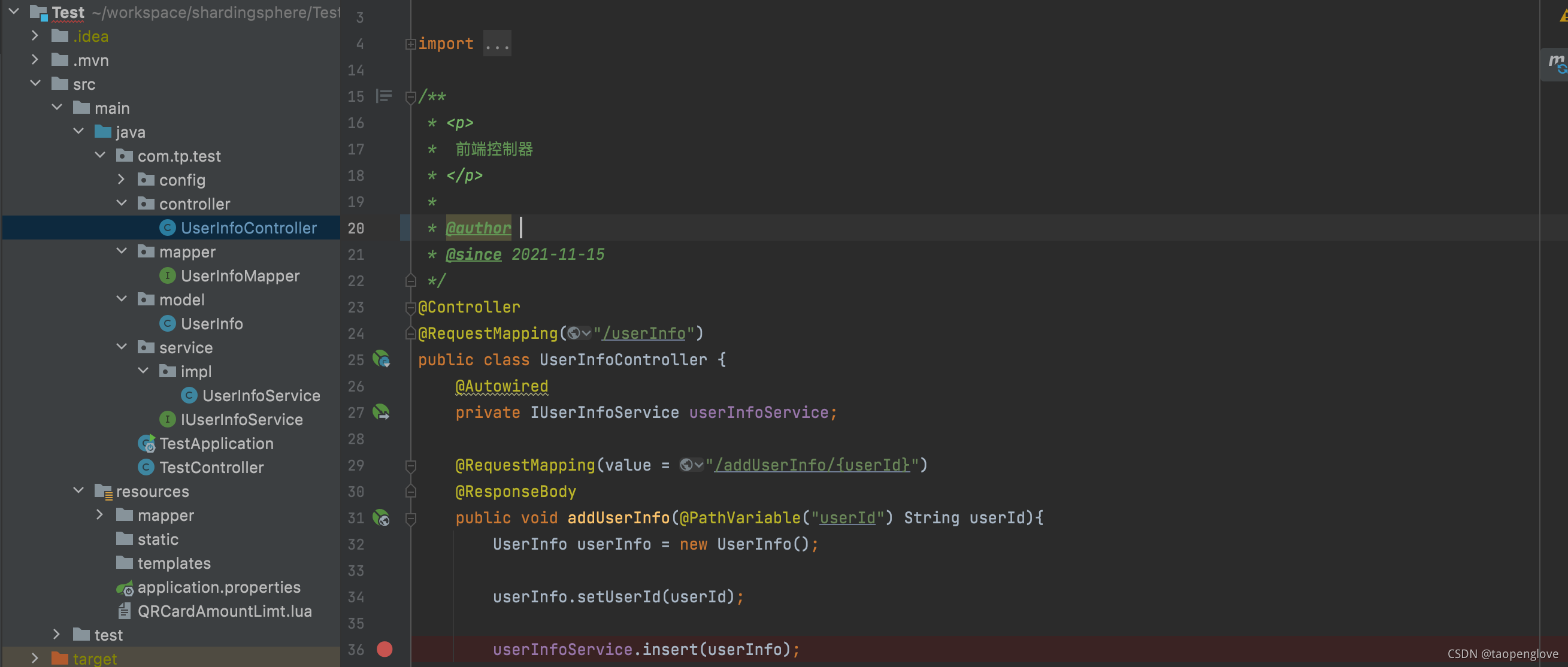Click autowired dependencies gutter icon at line 27
The height and width of the screenshot is (667, 1568).
coord(382,412)
